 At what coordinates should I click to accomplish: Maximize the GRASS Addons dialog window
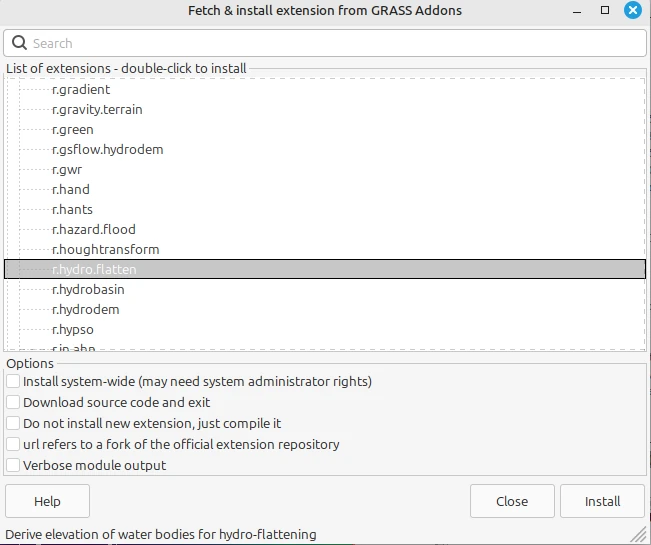click(605, 10)
